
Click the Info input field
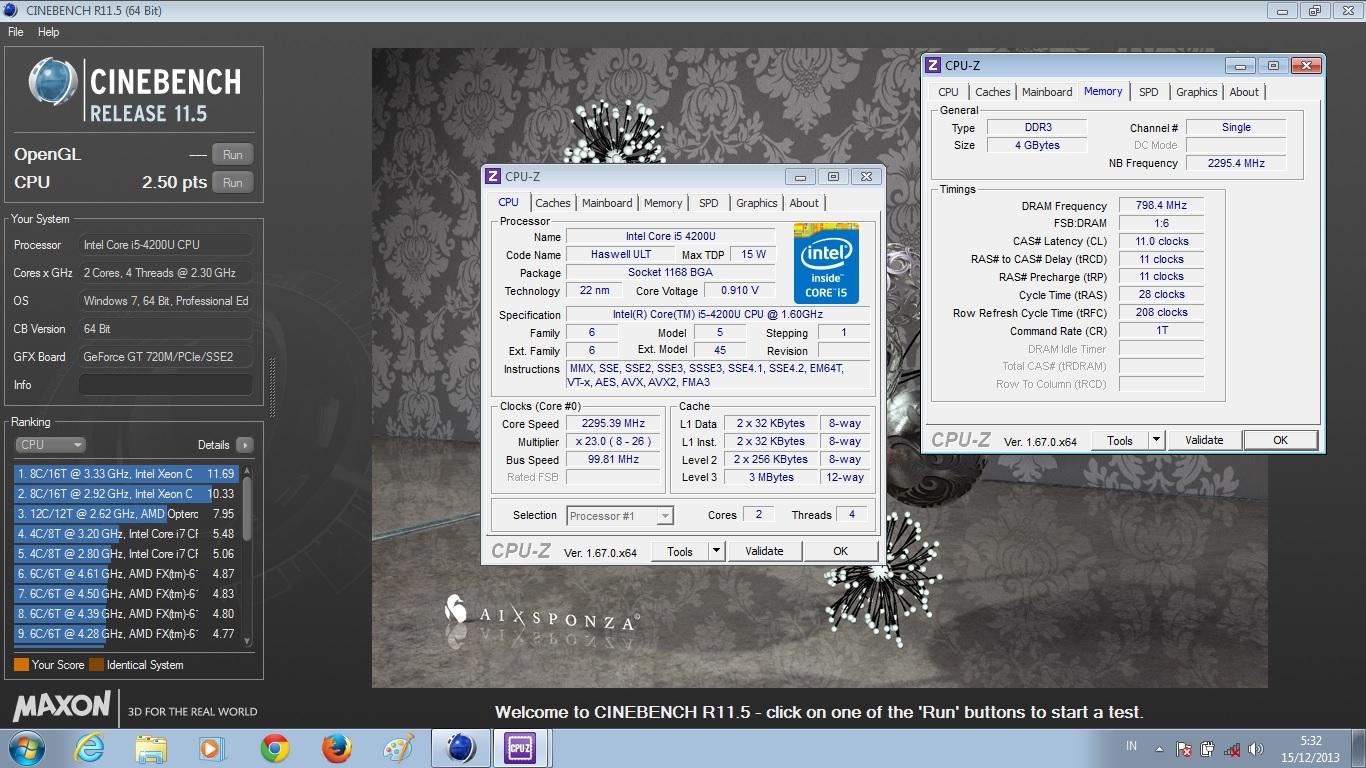tap(165, 385)
